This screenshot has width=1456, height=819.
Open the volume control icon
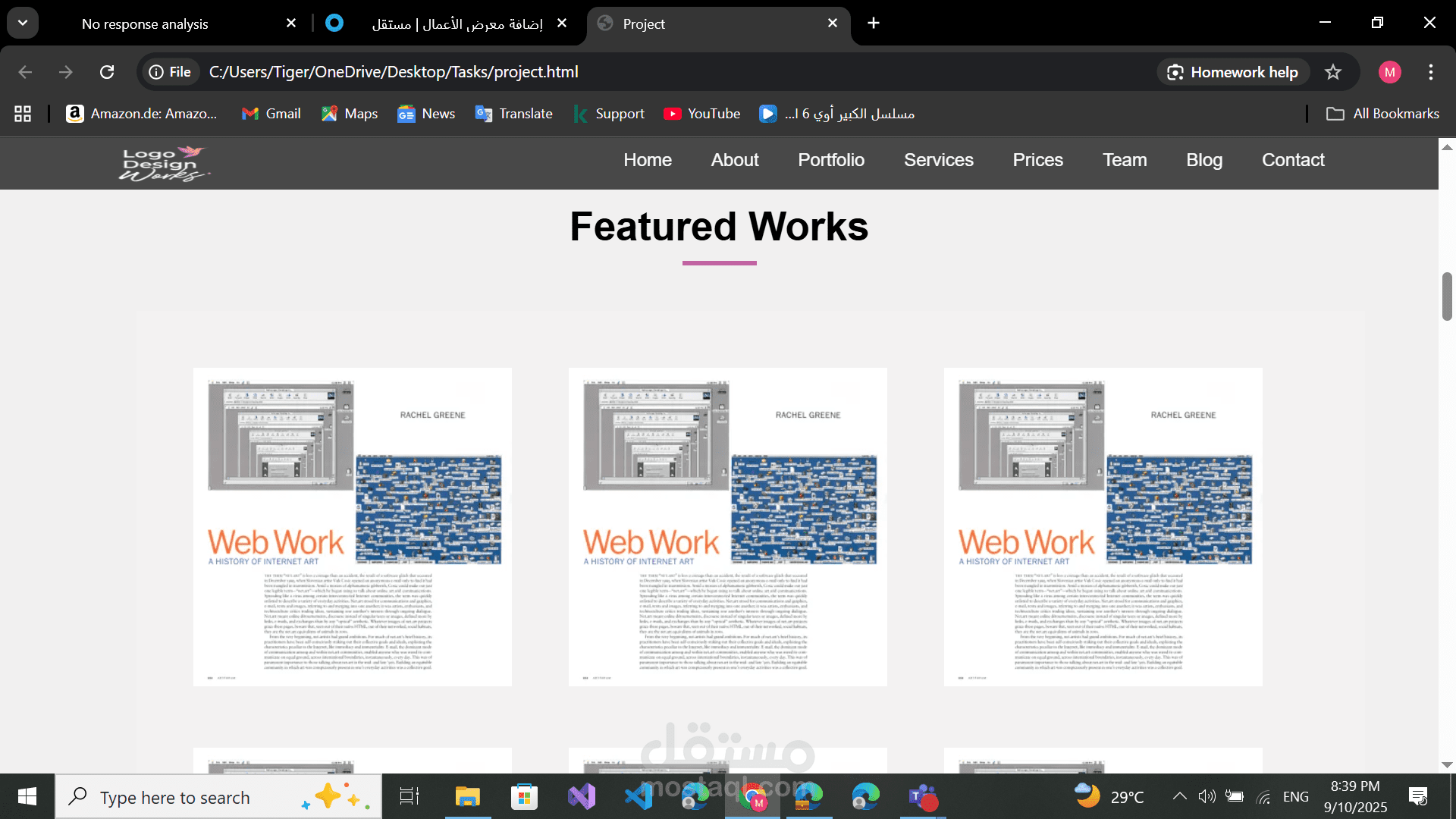(1207, 796)
